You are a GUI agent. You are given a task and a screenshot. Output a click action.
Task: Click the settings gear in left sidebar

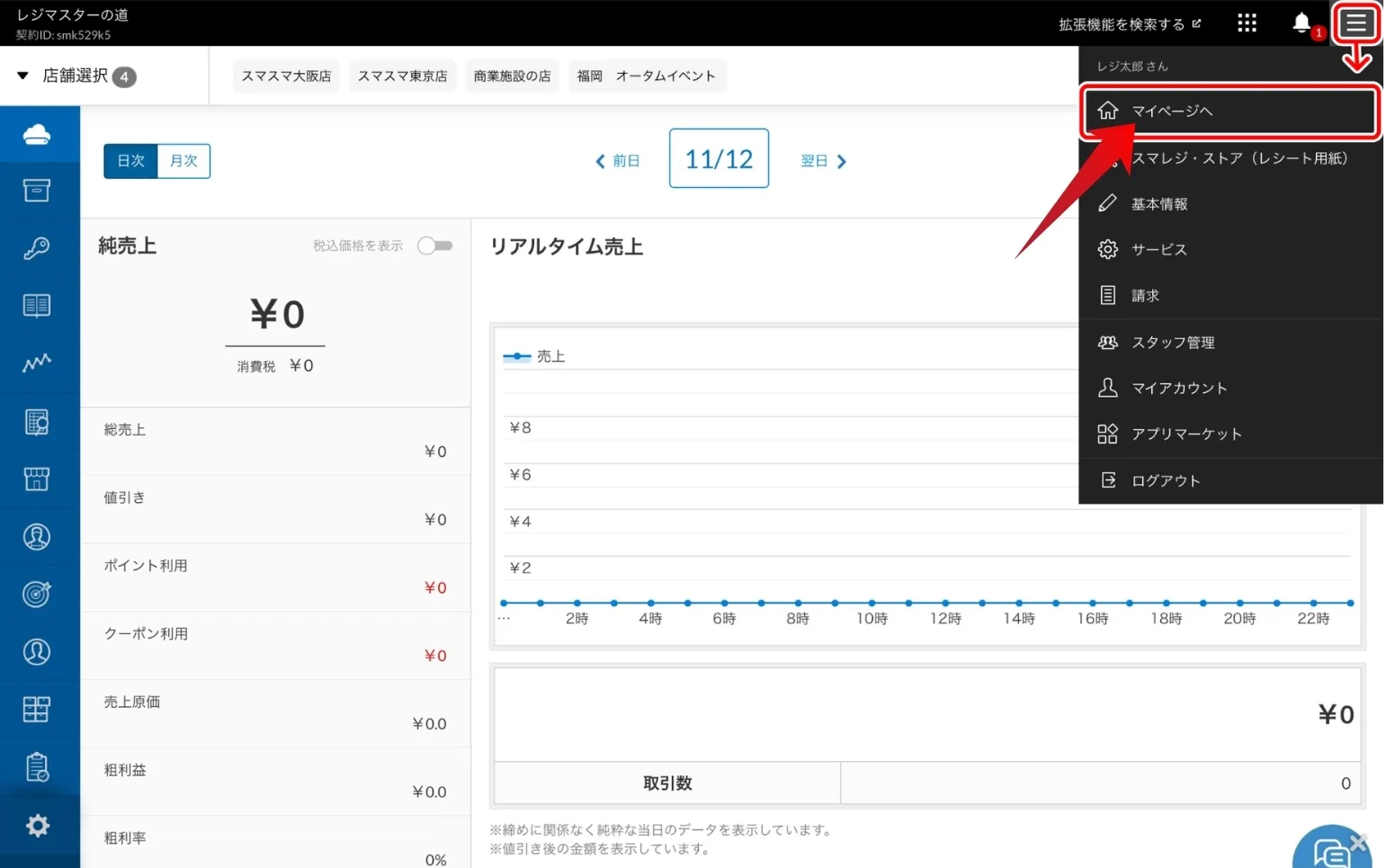tap(37, 825)
